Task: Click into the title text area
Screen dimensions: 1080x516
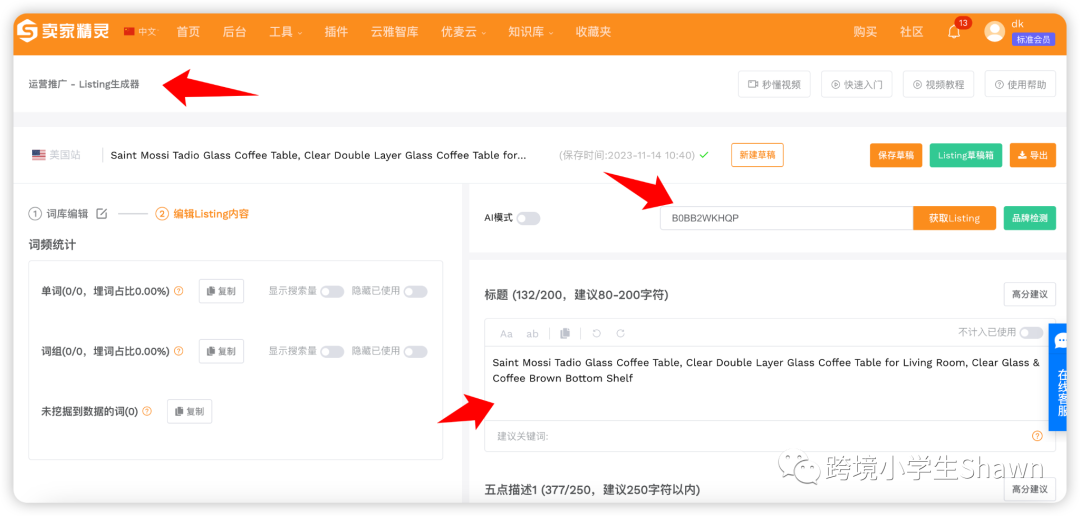Action: click(x=769, y=383)
